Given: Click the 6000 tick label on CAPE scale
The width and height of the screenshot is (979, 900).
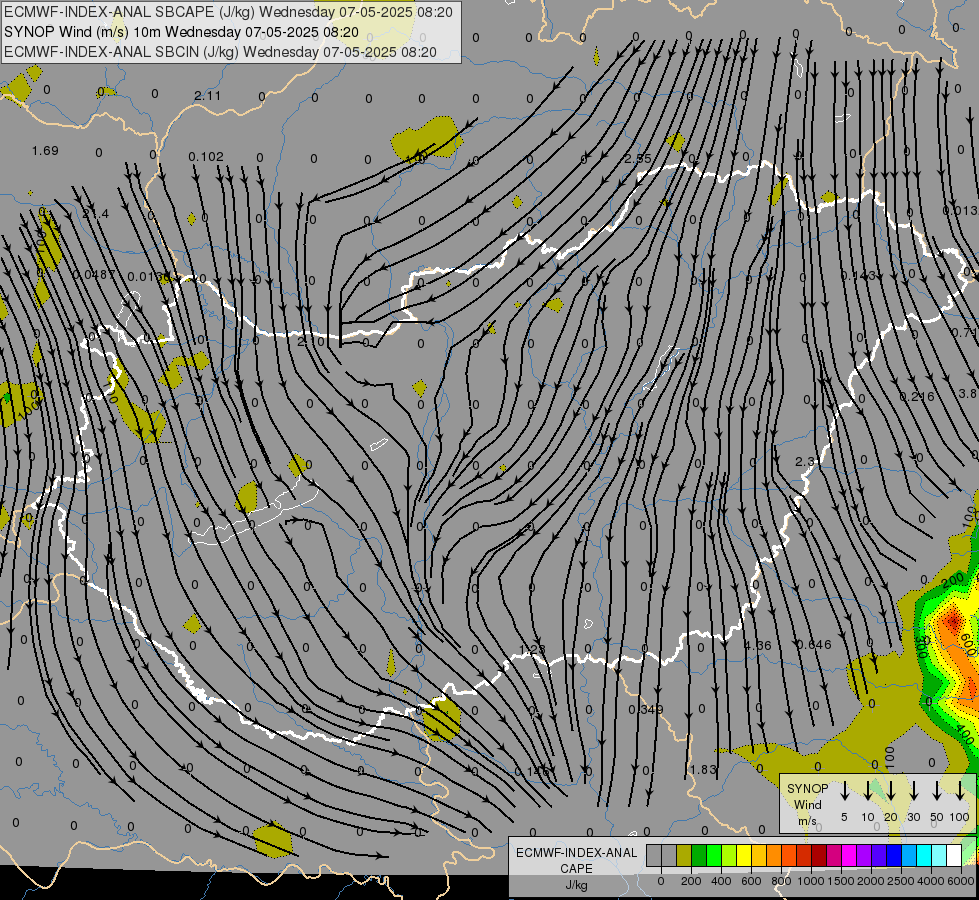Looking at the screenshot, I should click(x=962, y=881).
